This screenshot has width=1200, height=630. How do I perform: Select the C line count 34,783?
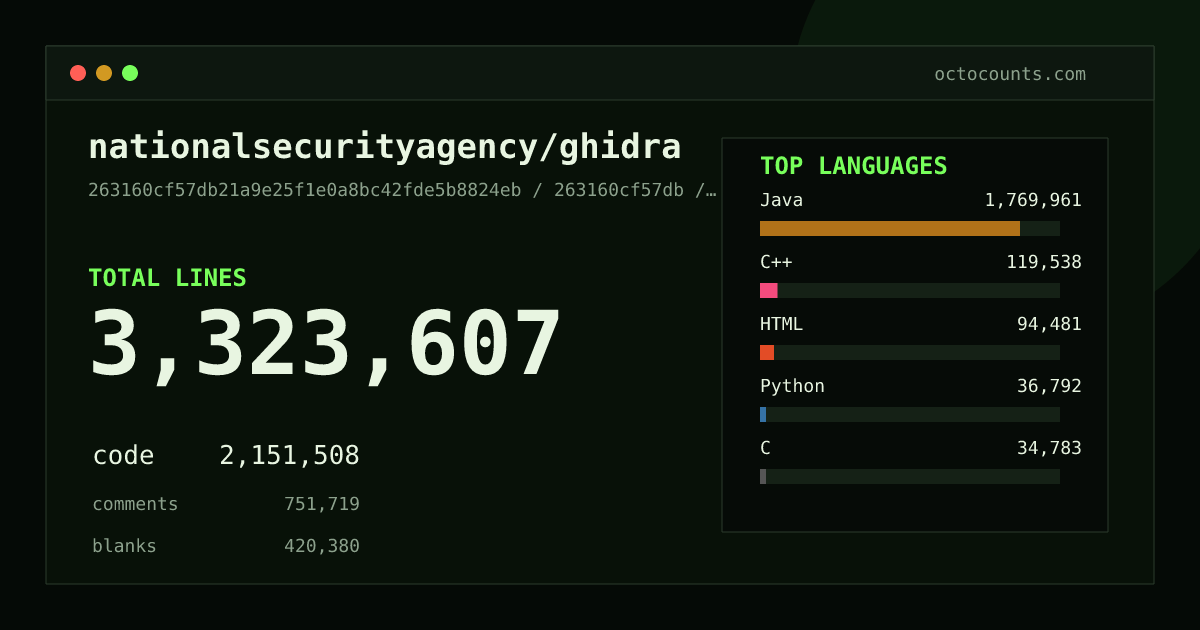point(1049,448)
